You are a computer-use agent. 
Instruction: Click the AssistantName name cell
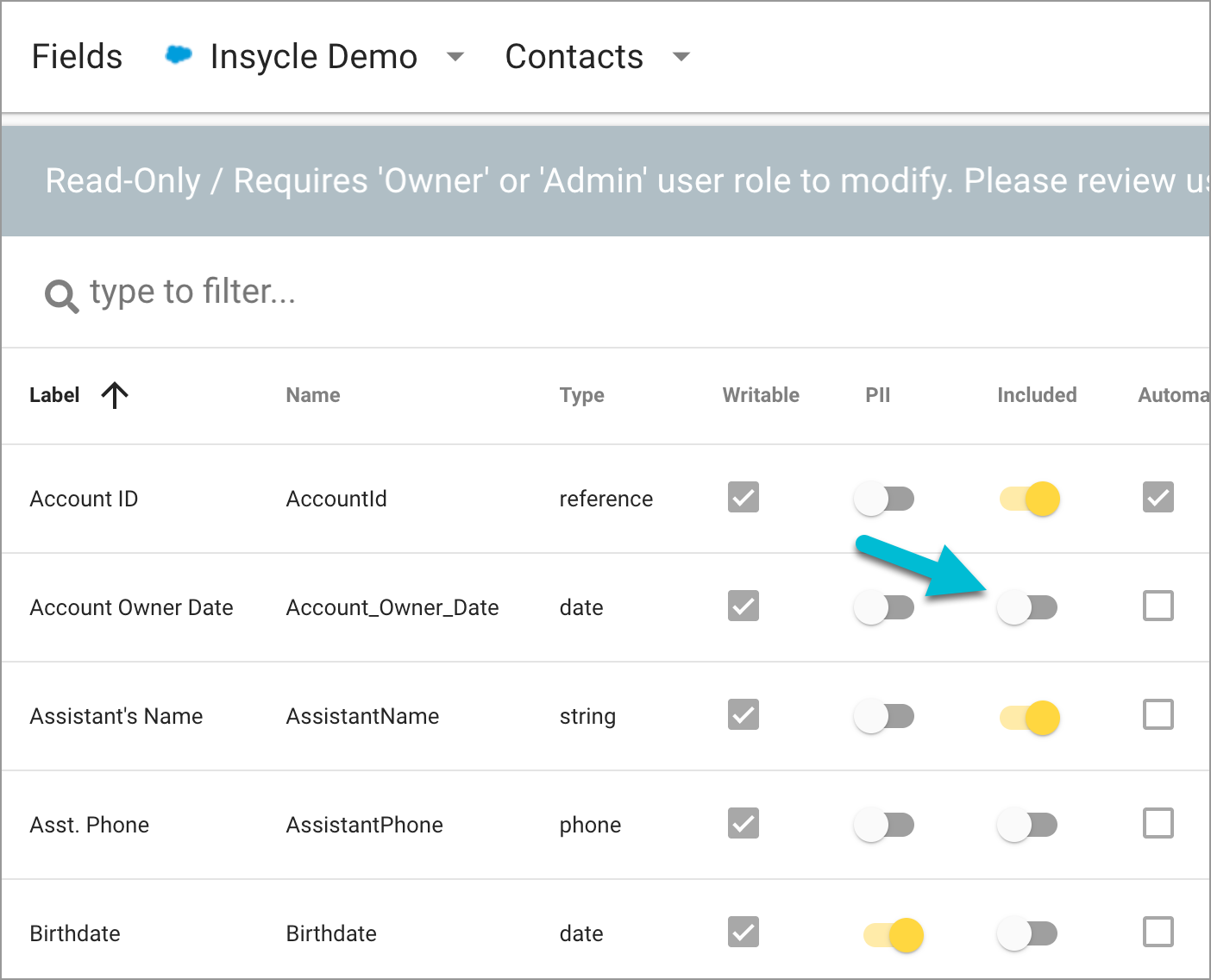tap(362, 716)
